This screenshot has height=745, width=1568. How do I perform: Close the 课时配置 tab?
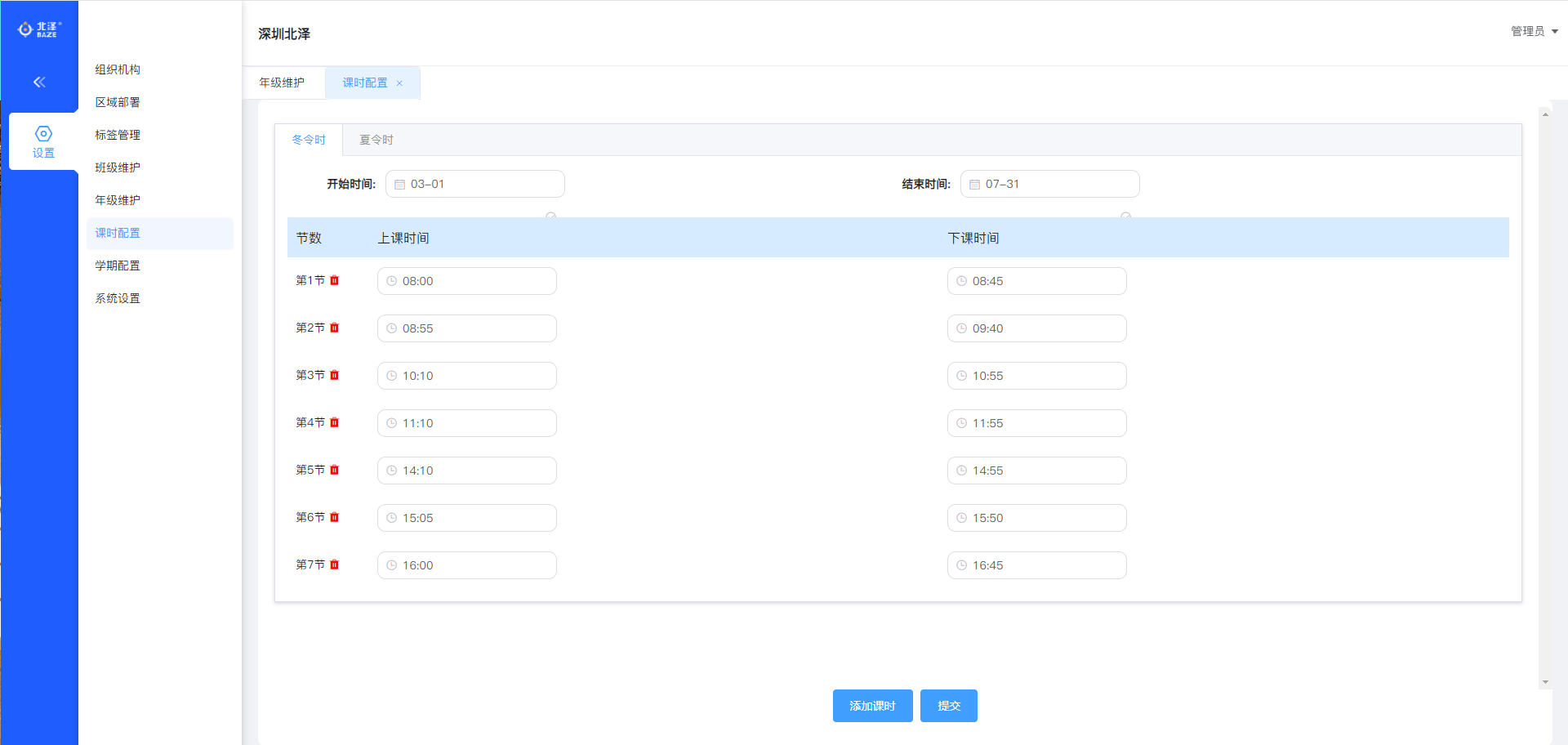(399, 83)
